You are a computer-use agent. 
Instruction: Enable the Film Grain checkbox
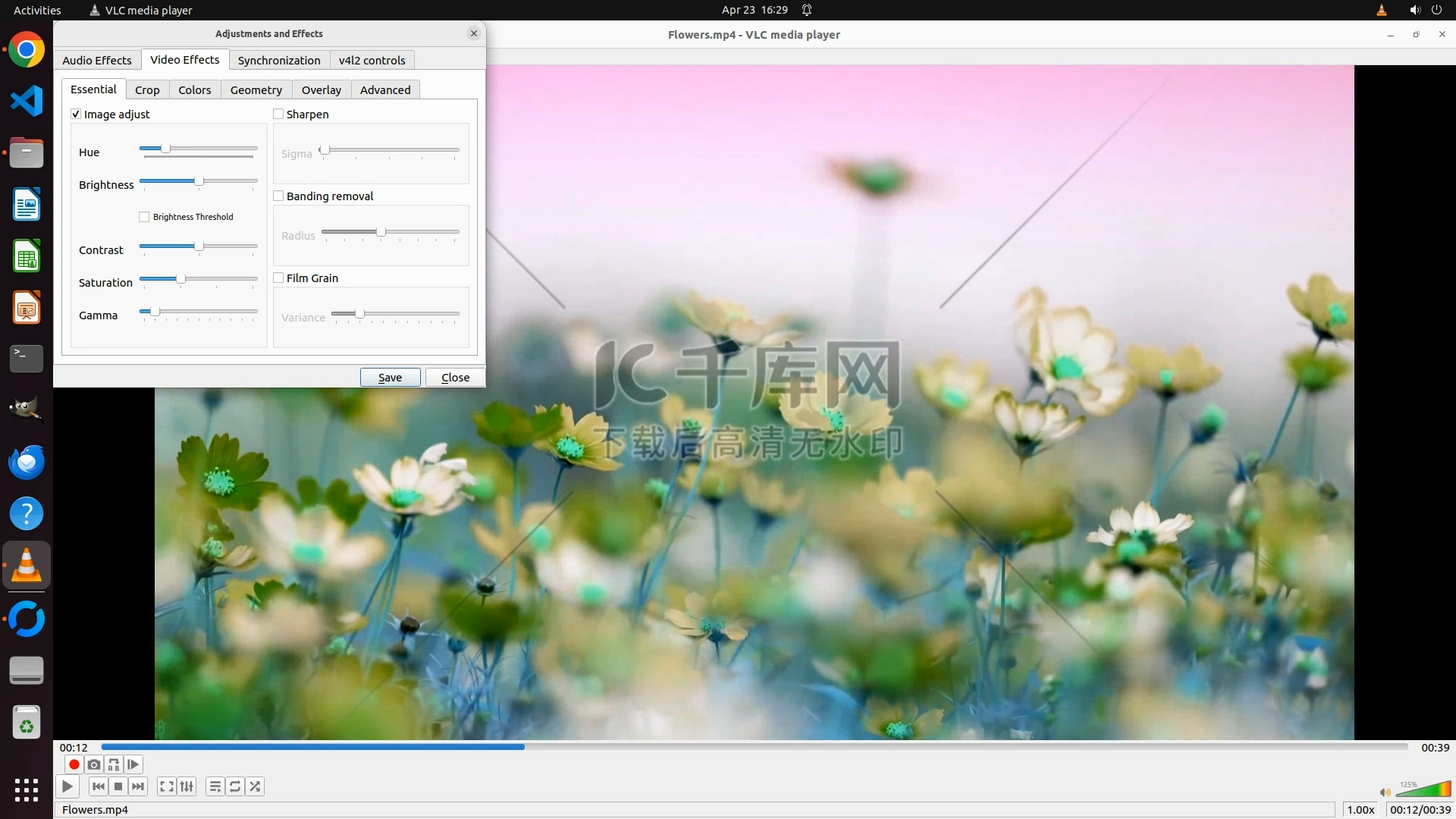(278, 278)
